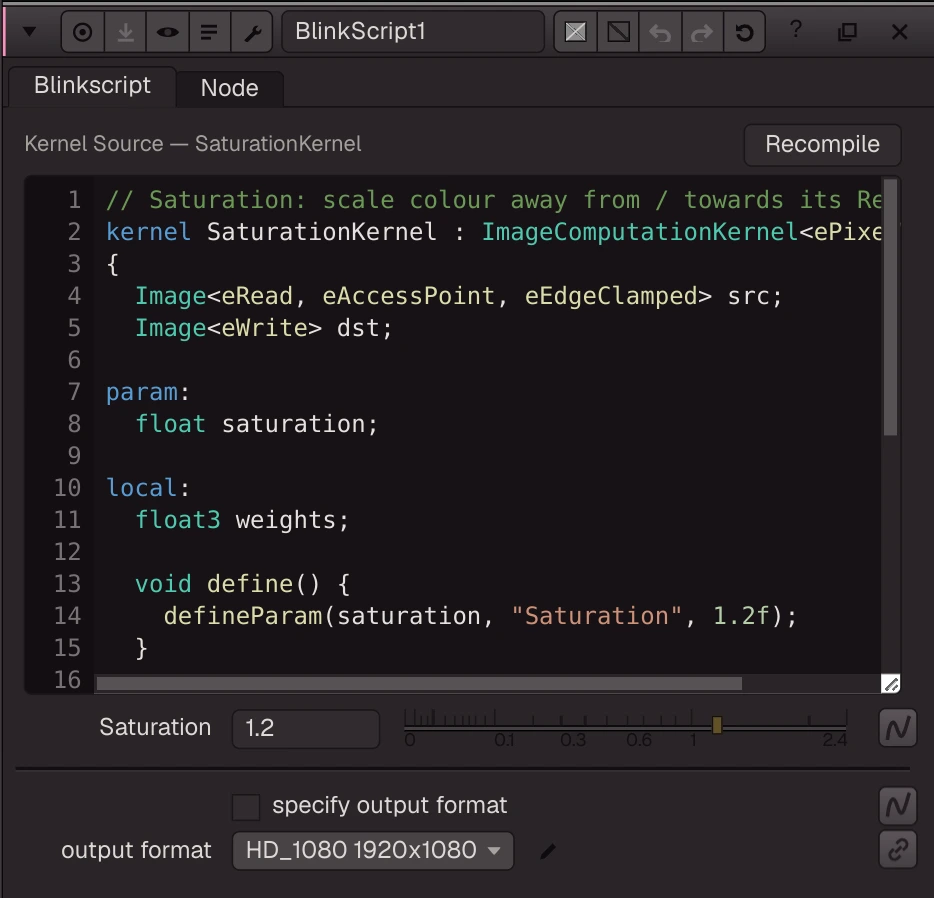The width and height of the screenshot is (934, 898).
Task: Close the BlinkScript1 properties panel
Action: pos(899,32)
